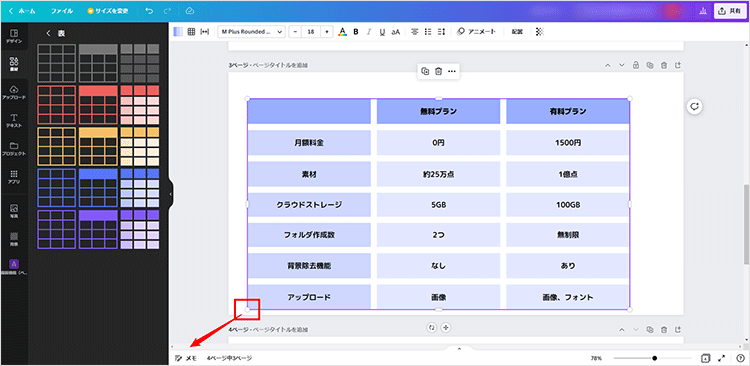
Task: Select the red header table style
Action: click(98, 105)
